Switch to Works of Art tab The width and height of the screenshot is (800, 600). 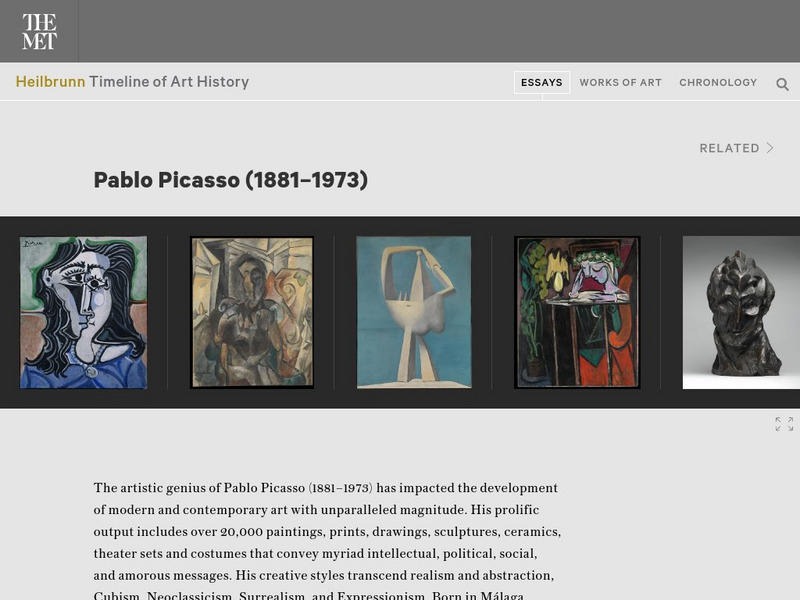point(620,83)
